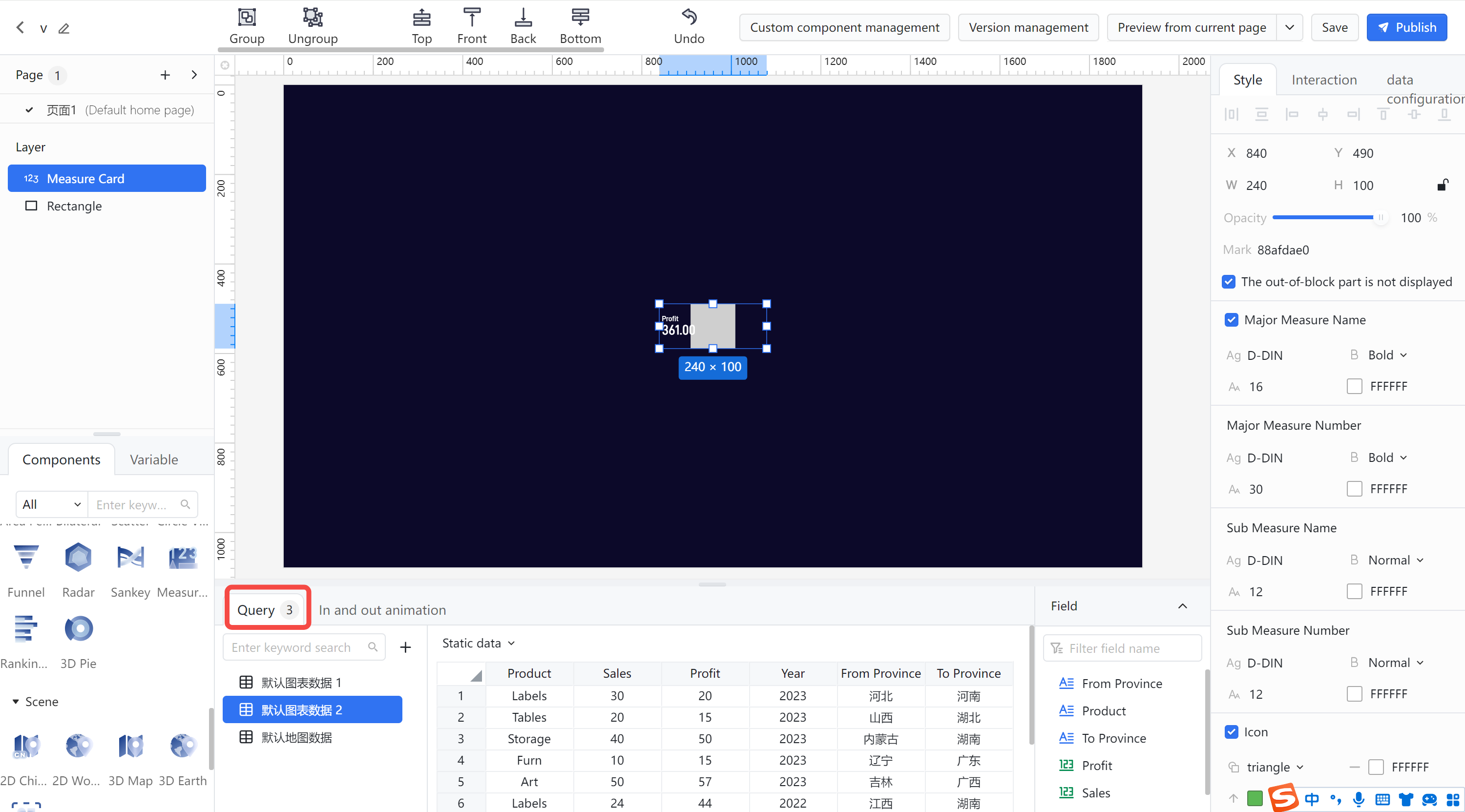
Task: Go back with the left arrow
Action: click(x=21, y=27)
